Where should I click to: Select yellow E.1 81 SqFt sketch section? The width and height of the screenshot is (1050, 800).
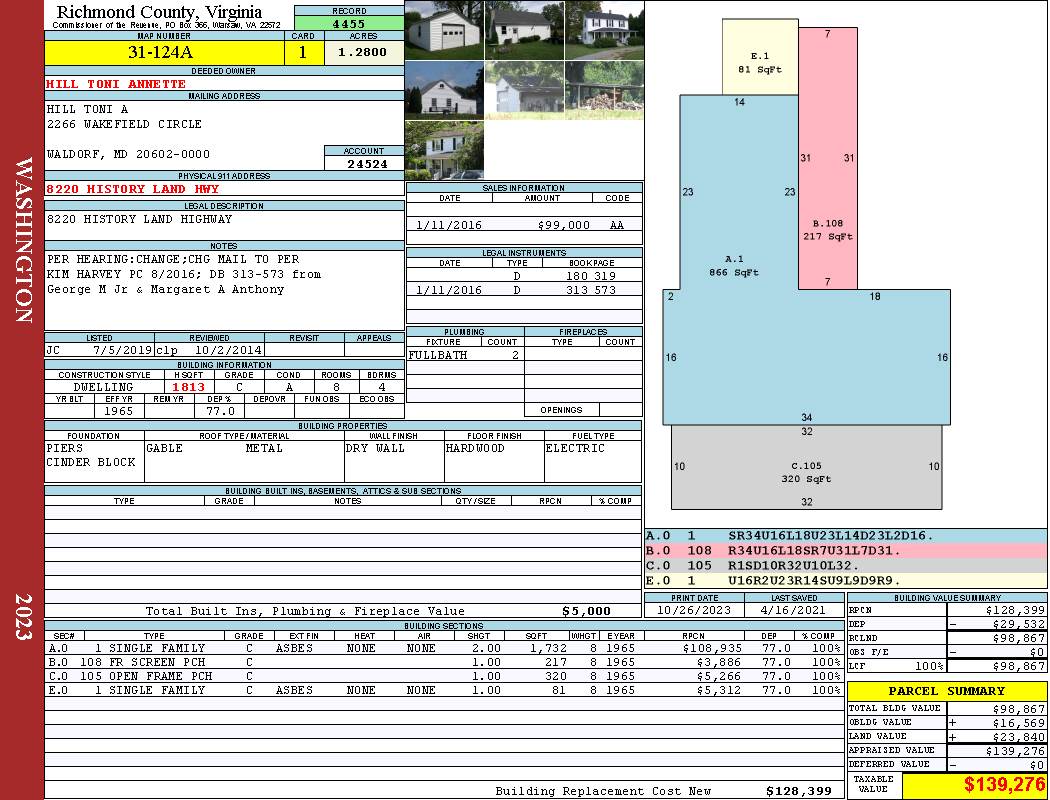pyautogui.click(x=760, y=57)
